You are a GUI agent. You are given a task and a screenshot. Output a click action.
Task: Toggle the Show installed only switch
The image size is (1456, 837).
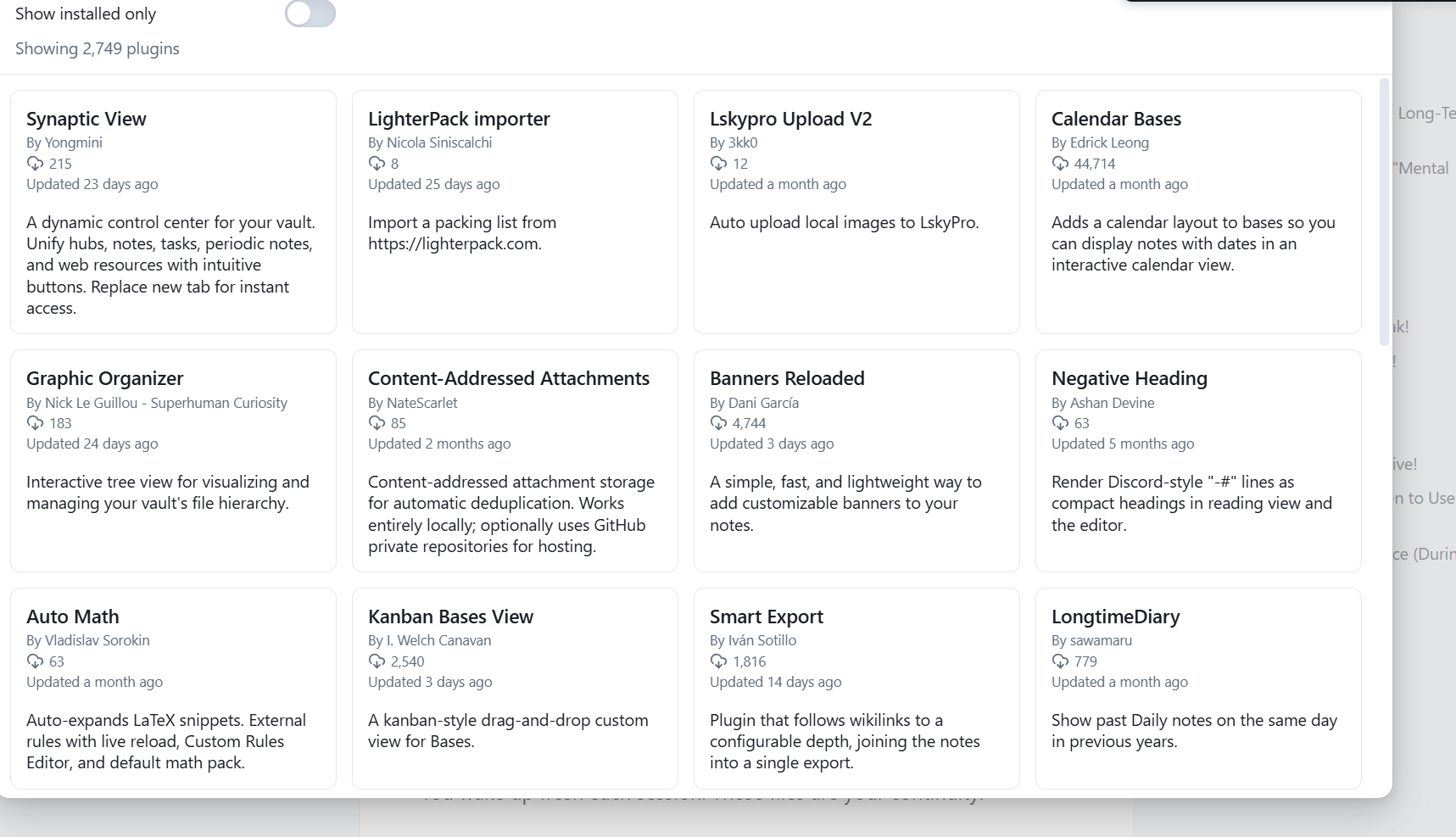[x=310, y=14]
